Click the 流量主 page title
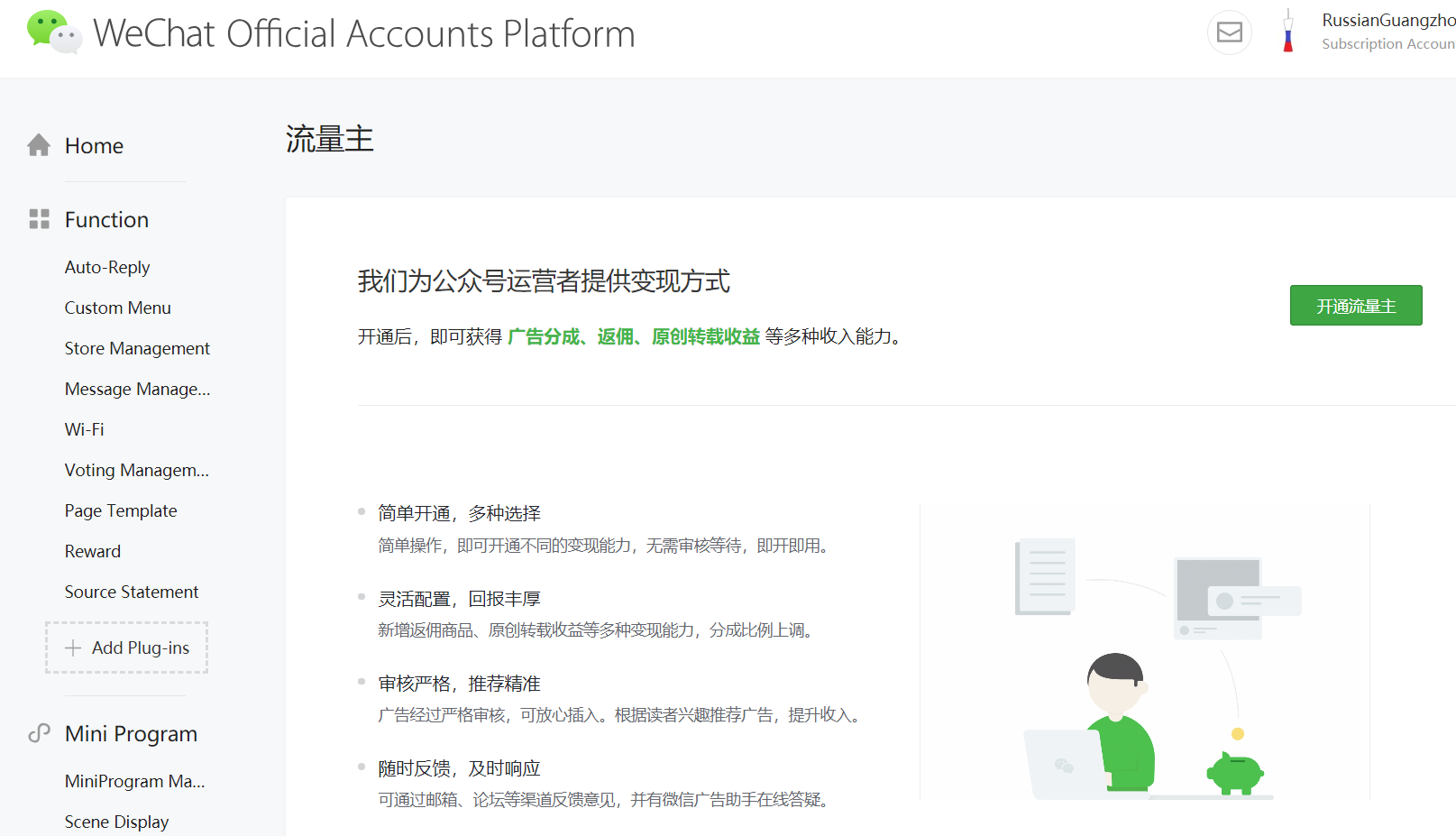Image resolution: width=1456 pixels, height=836 pixels. point(330,139)
